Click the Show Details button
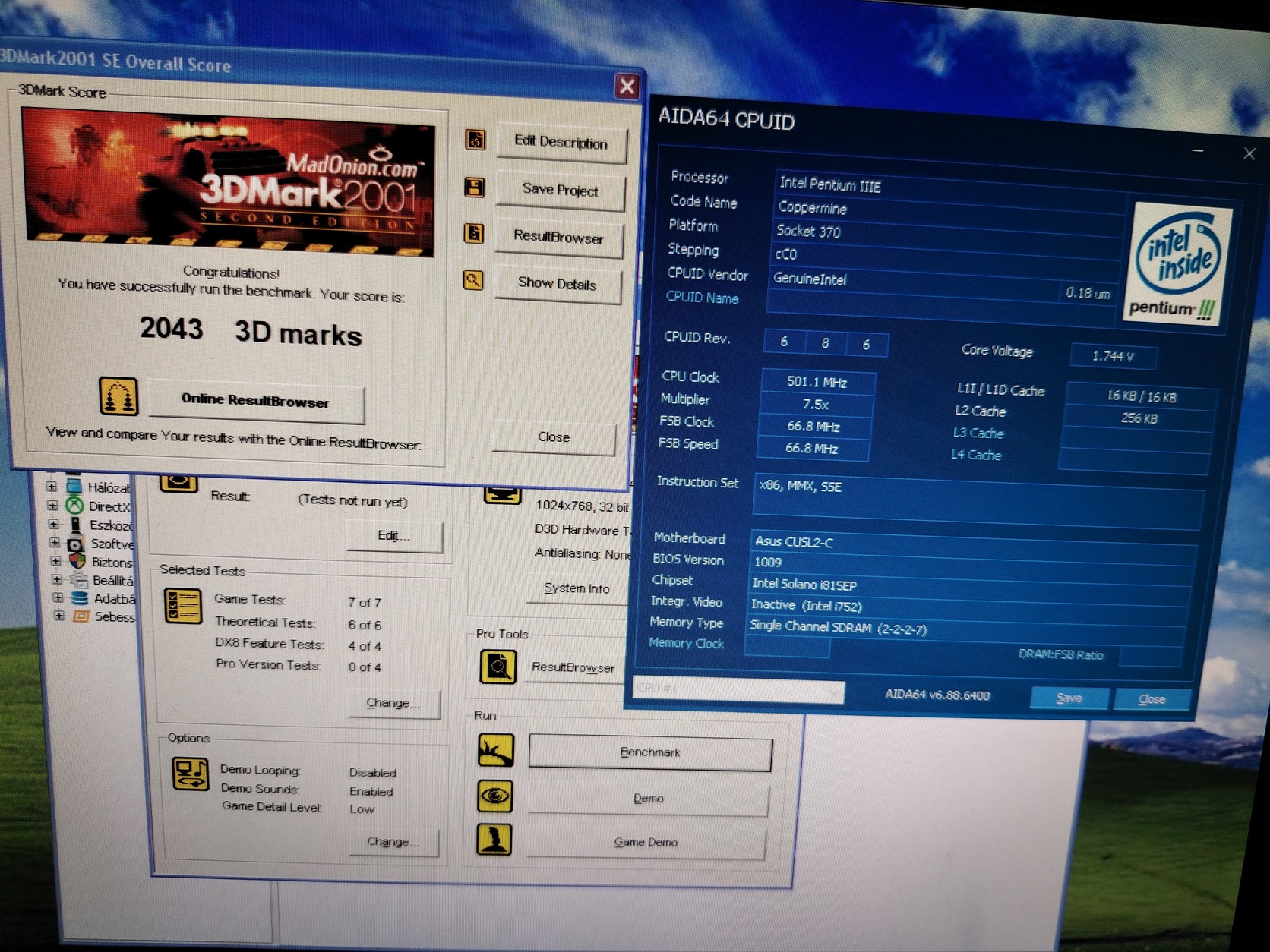Screen dimensions: 1270x952 pyautogui.click(x=558, y=284)
